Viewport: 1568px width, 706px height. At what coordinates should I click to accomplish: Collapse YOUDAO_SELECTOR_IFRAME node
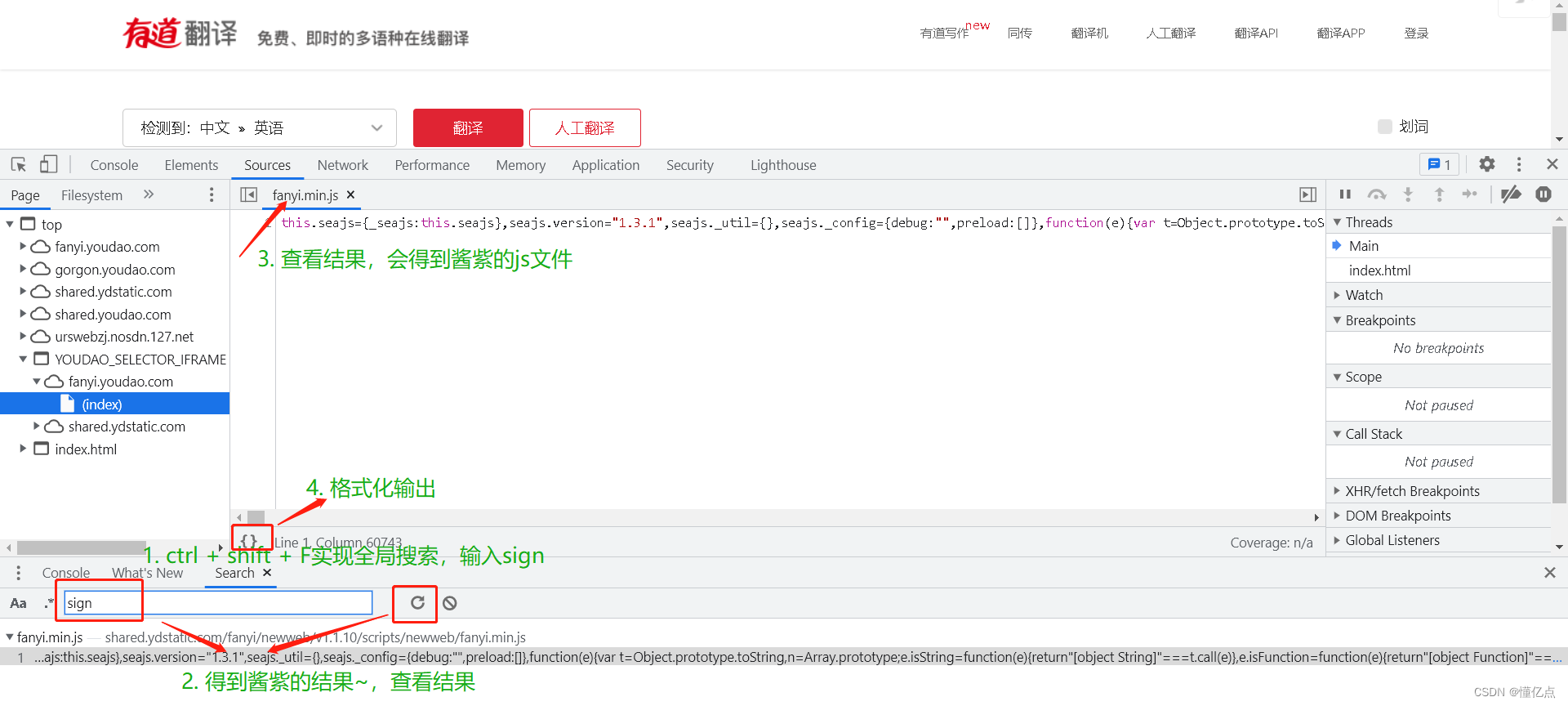23,359
